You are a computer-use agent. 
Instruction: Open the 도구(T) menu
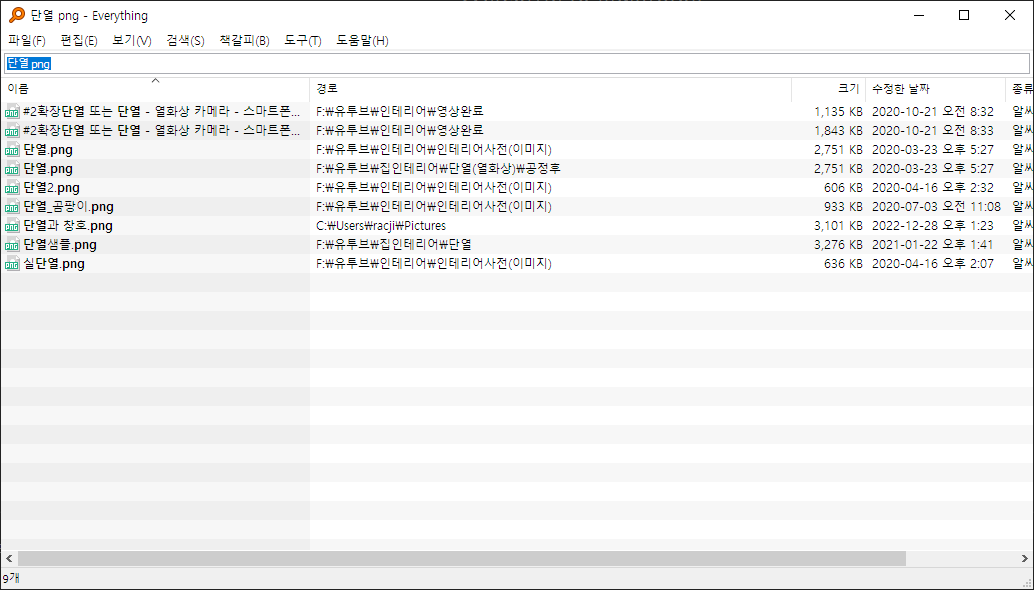(x=303, y=41)
